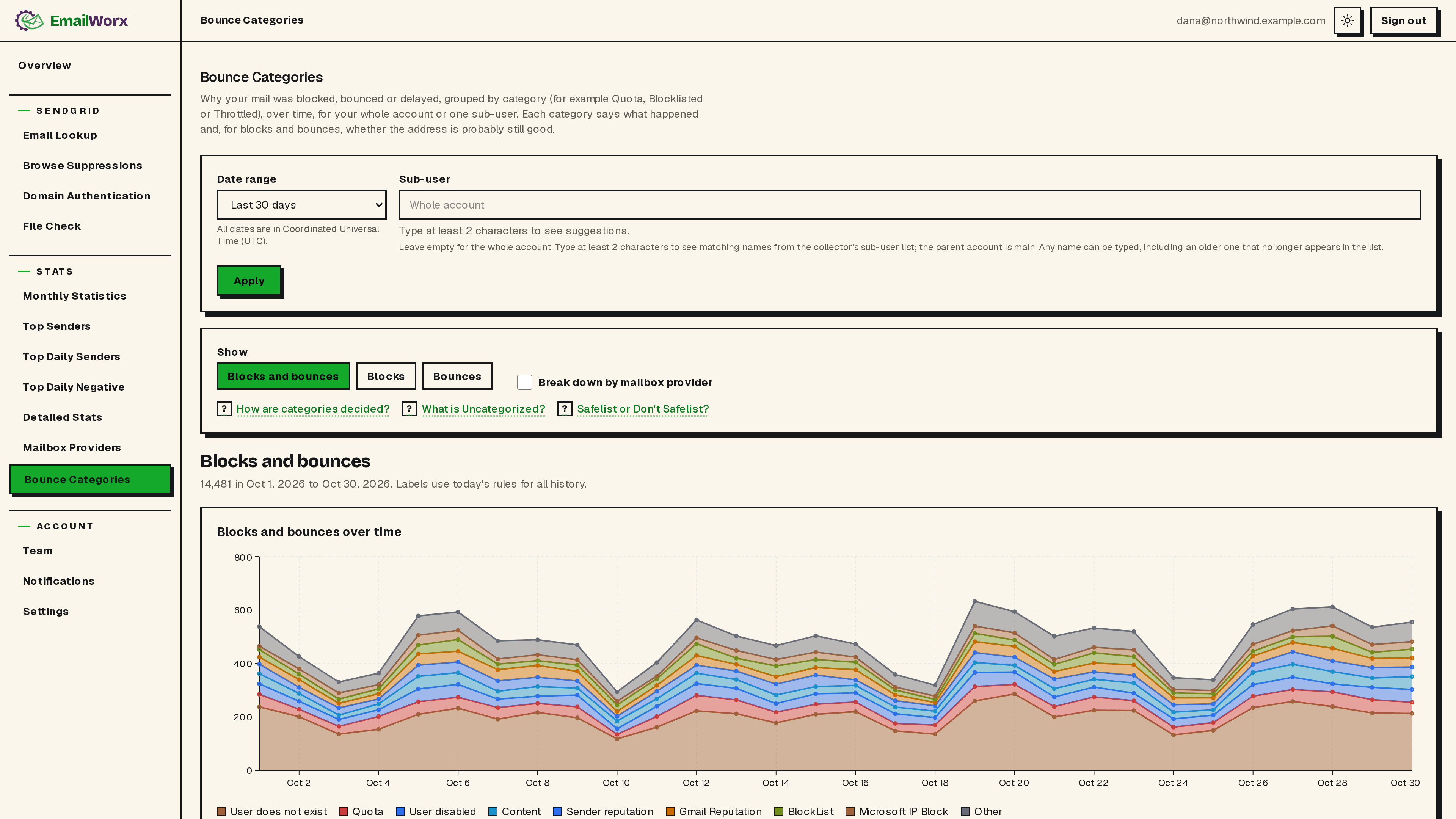Viewport: 1456px width, 819px height.
Task: Click the Sub-user Whole account input field
Action: tap(910, 205)
